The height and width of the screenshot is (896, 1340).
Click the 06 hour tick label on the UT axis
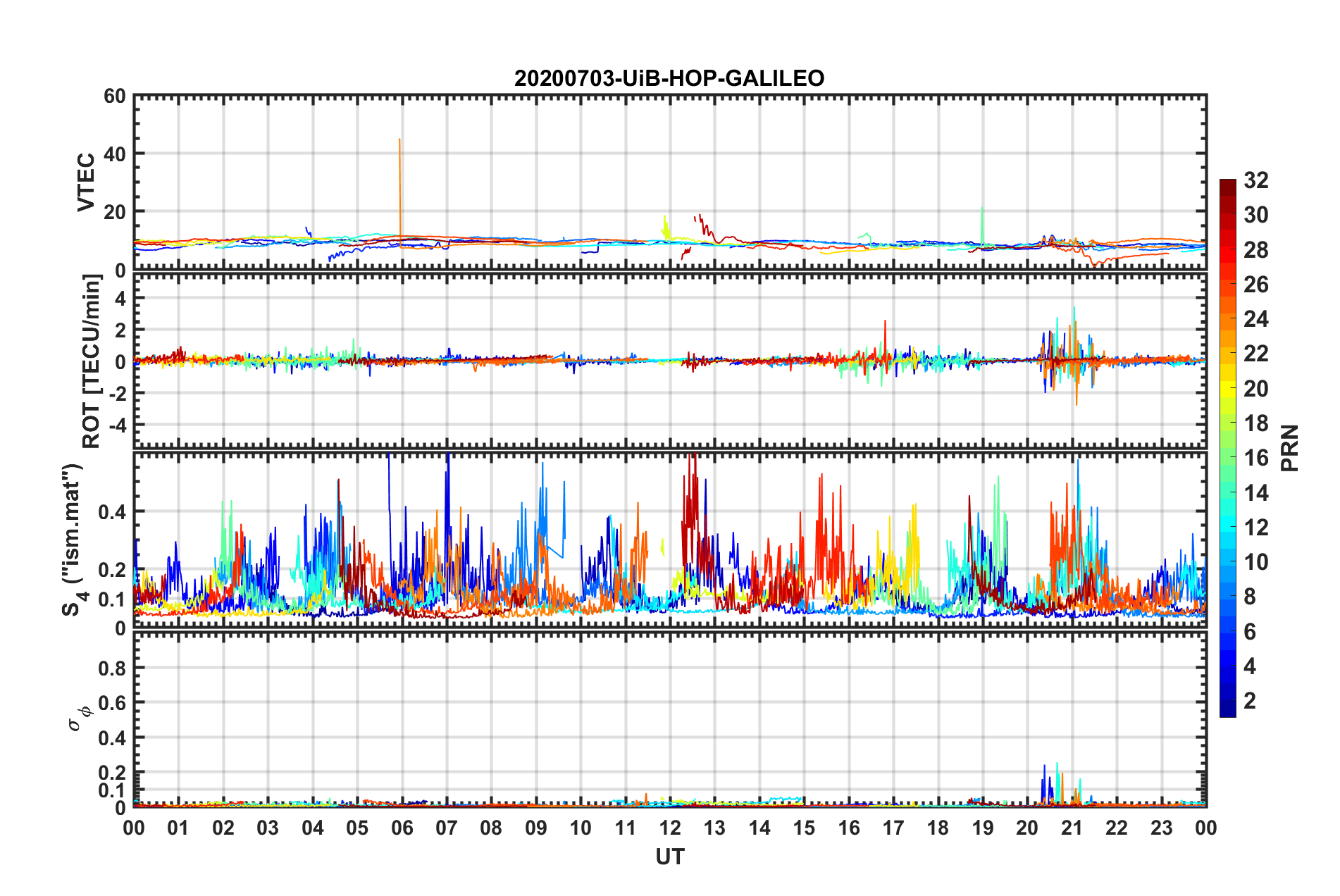[402, 828]
